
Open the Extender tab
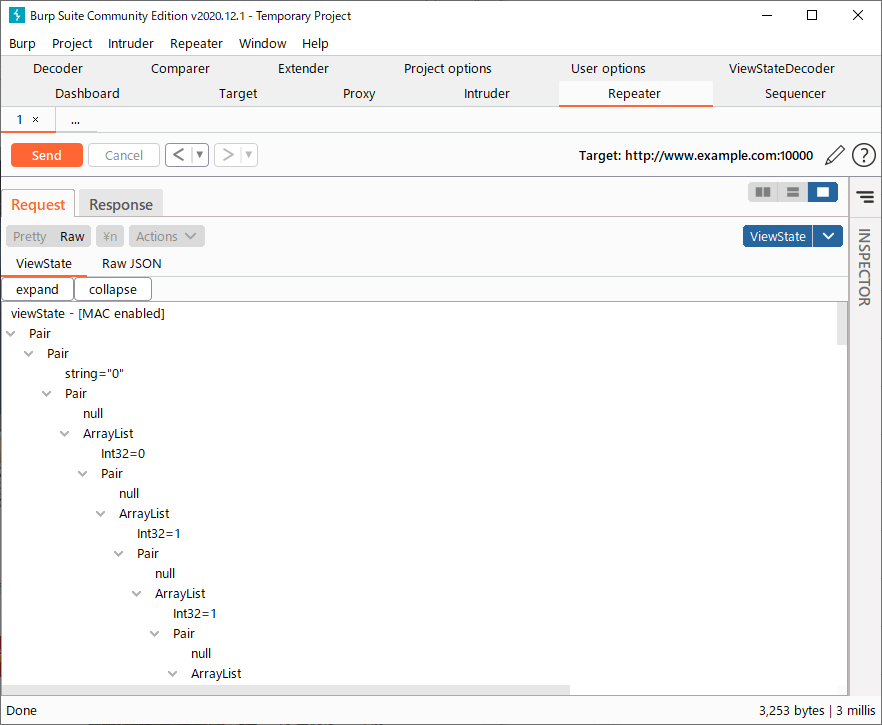[303, 69]
